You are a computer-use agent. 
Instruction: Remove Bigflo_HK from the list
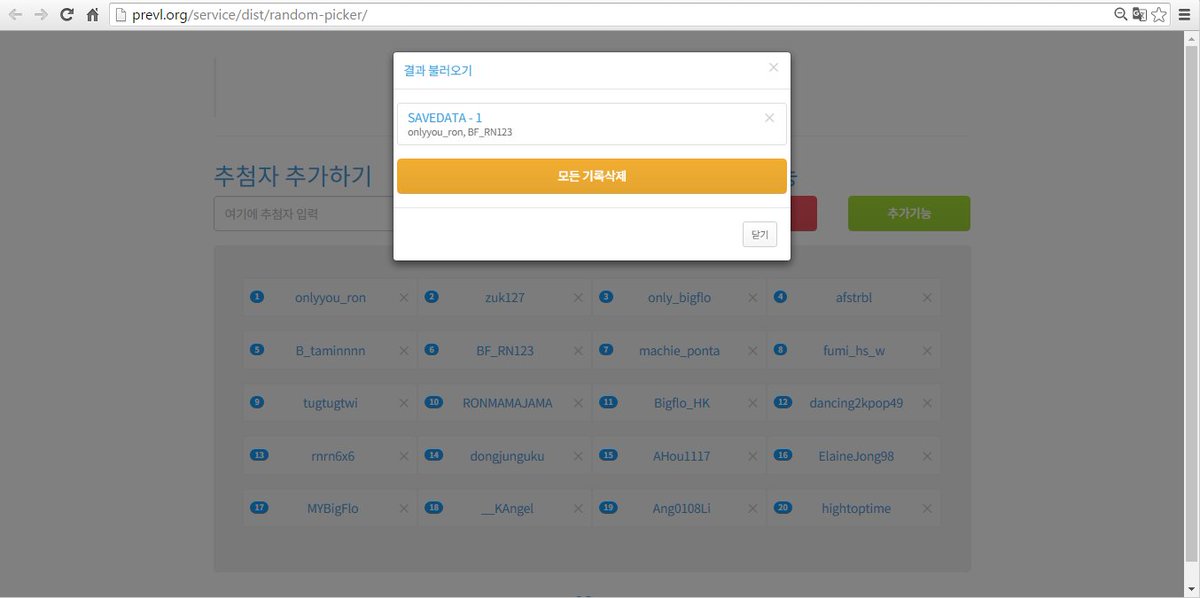pyautogui.click(x=753, y=403)
